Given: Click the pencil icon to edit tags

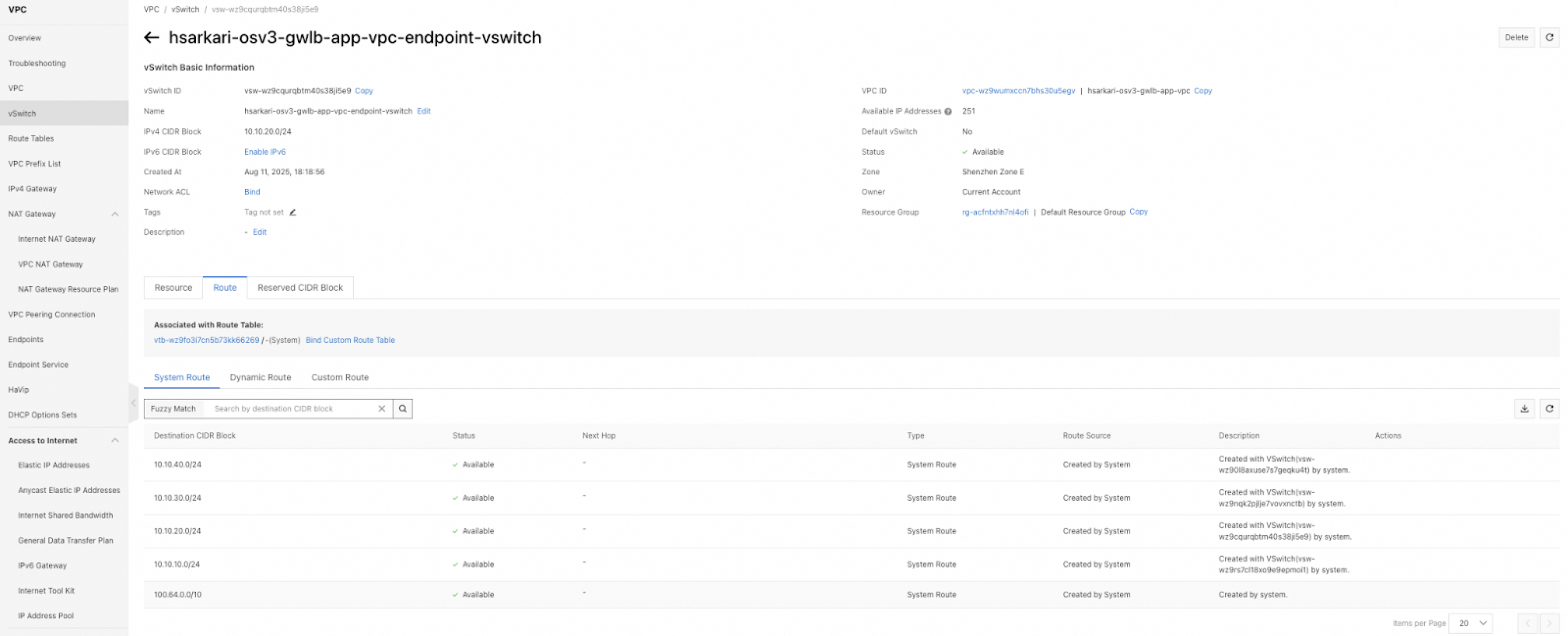Looking at the screenshot, I should pos(293,212).
